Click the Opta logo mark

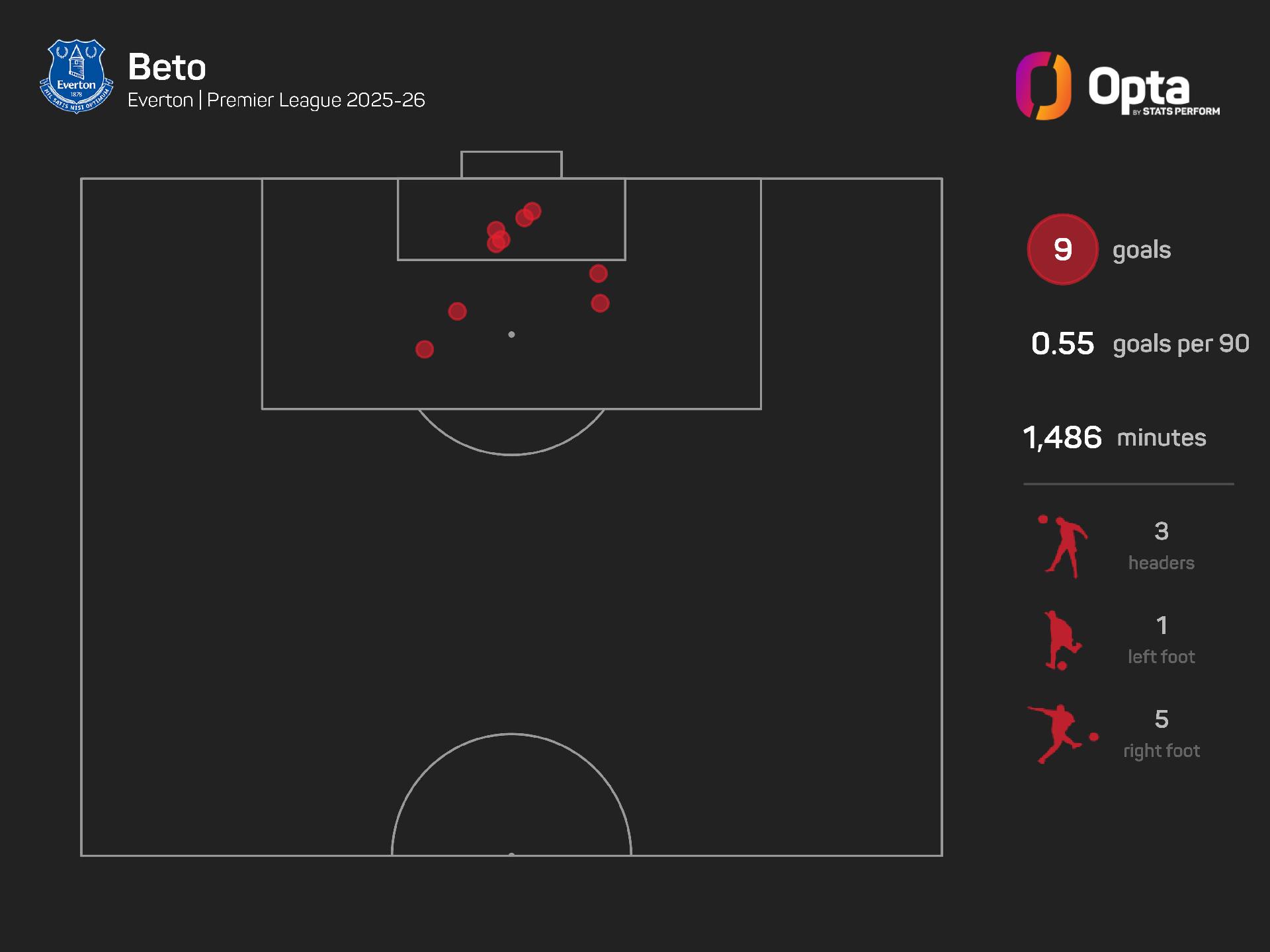(x=1043, y=86)
